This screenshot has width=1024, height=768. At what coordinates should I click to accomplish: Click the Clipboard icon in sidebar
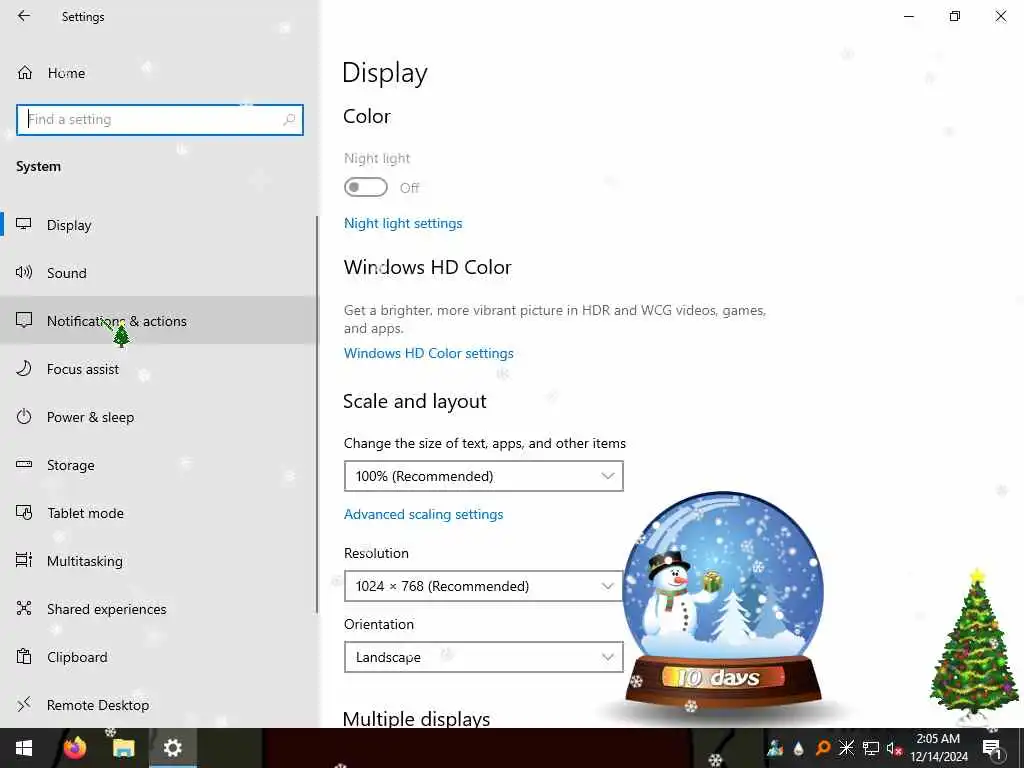click(24, 656)
